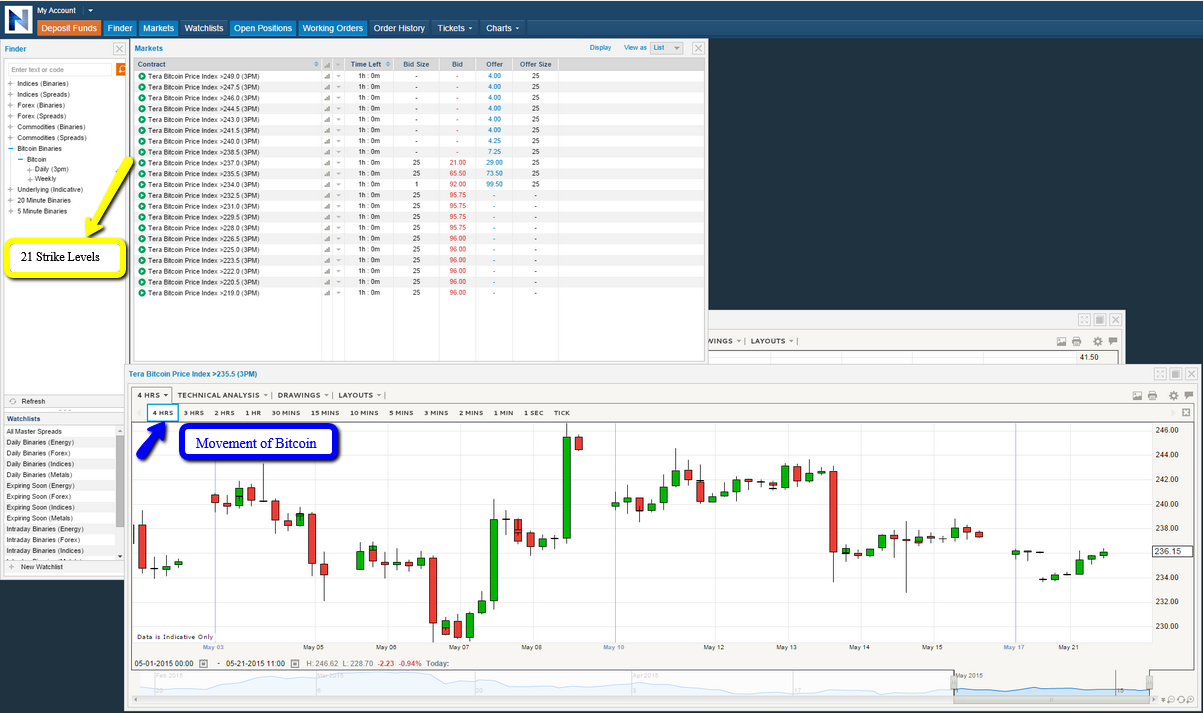
Task: Select the 1 HR chart interval
Action: tap(253, 413)
